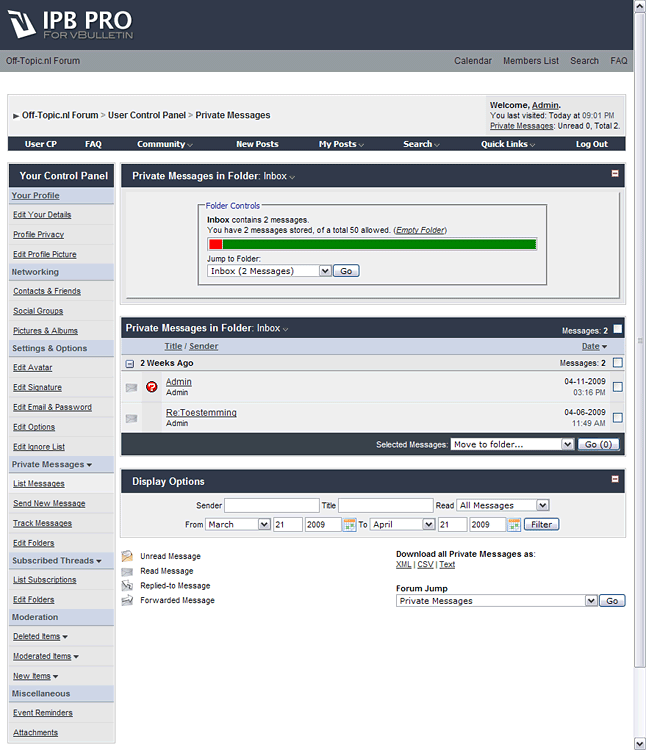Screen dimensions: 646x750
Task: Open the Quick Links menu
Action: coord(508,144)
